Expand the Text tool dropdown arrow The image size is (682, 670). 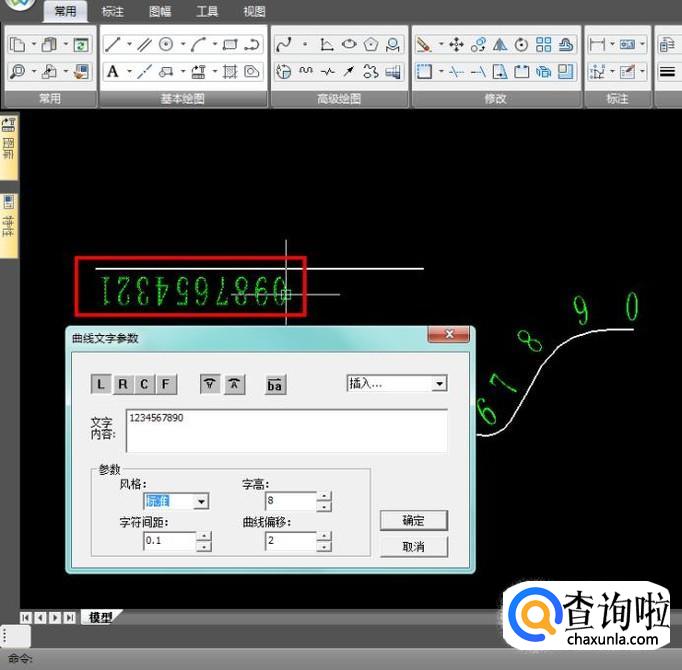coord(129,71)
